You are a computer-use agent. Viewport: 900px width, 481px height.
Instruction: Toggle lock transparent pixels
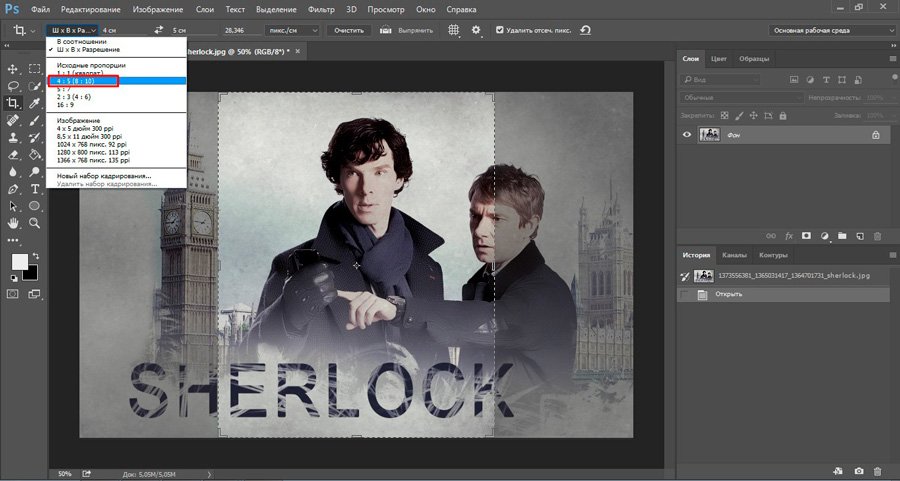[x=724, y=115]
